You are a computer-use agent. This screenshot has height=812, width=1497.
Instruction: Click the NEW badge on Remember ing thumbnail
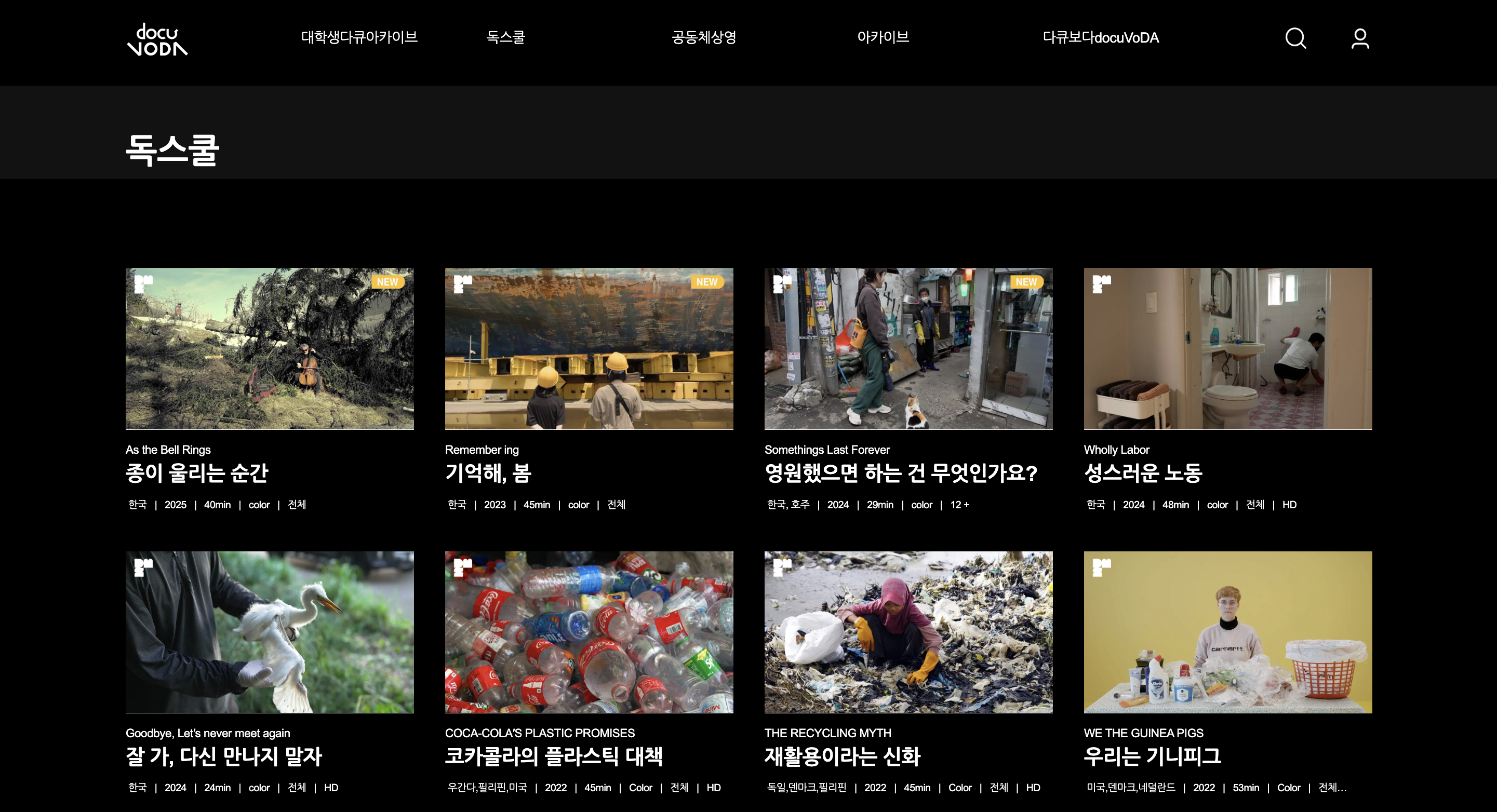pyautogui.click(x=706, y=282)
